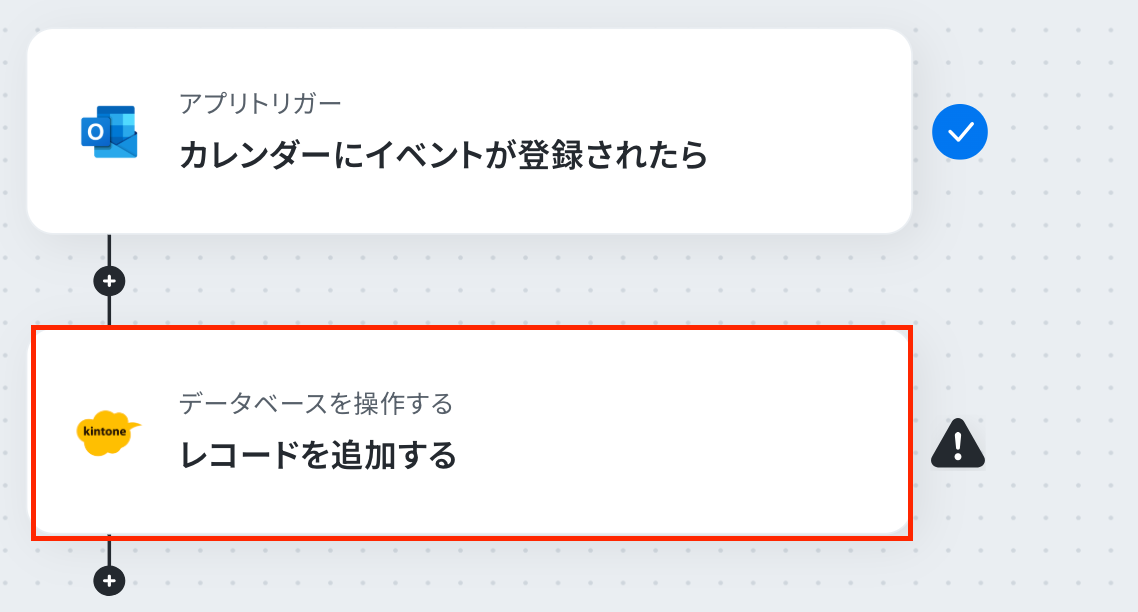Select the アプリトリガー label text
1138x612 pixels.
pos(260,104)
